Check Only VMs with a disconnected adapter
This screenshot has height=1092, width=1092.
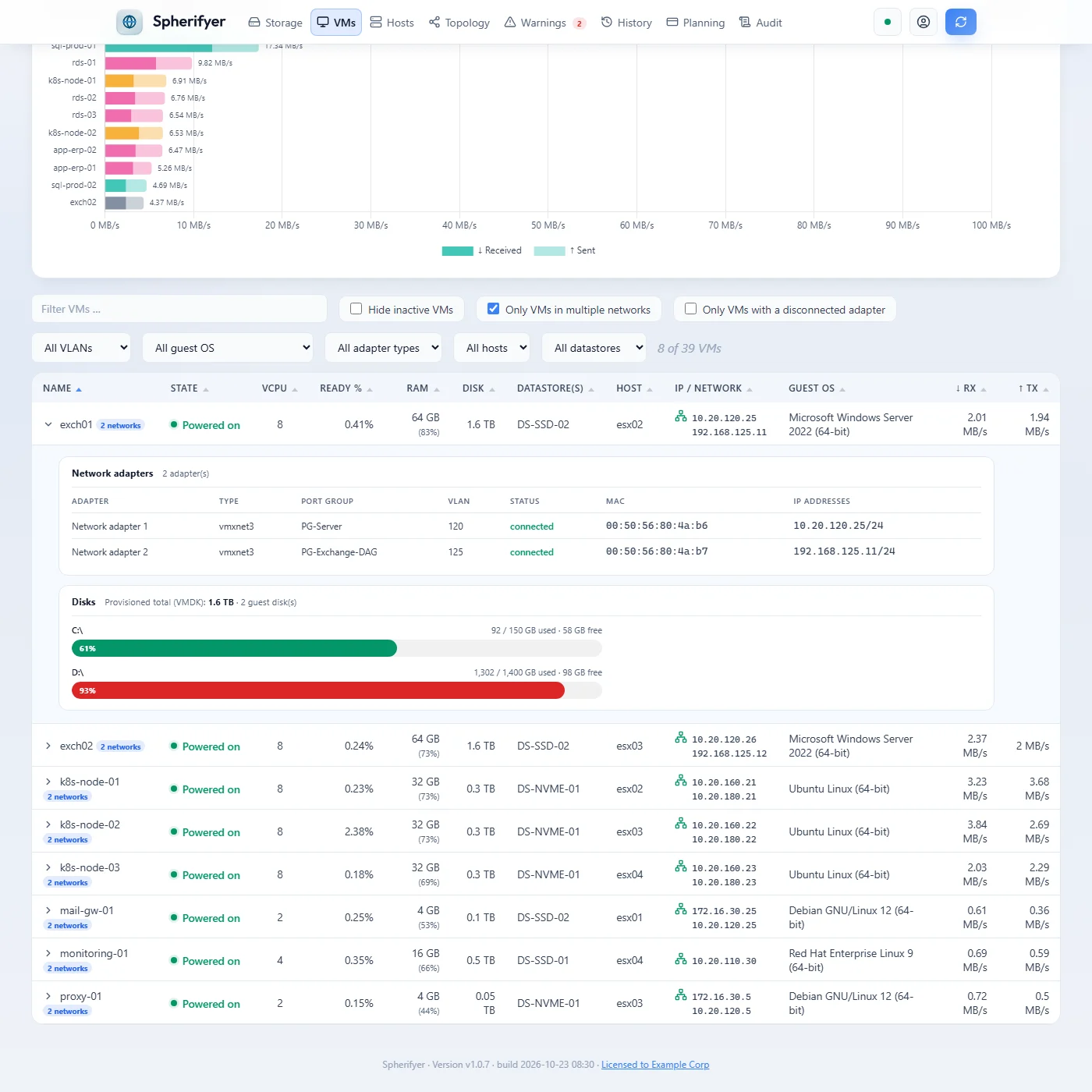(x=691, y=309)
